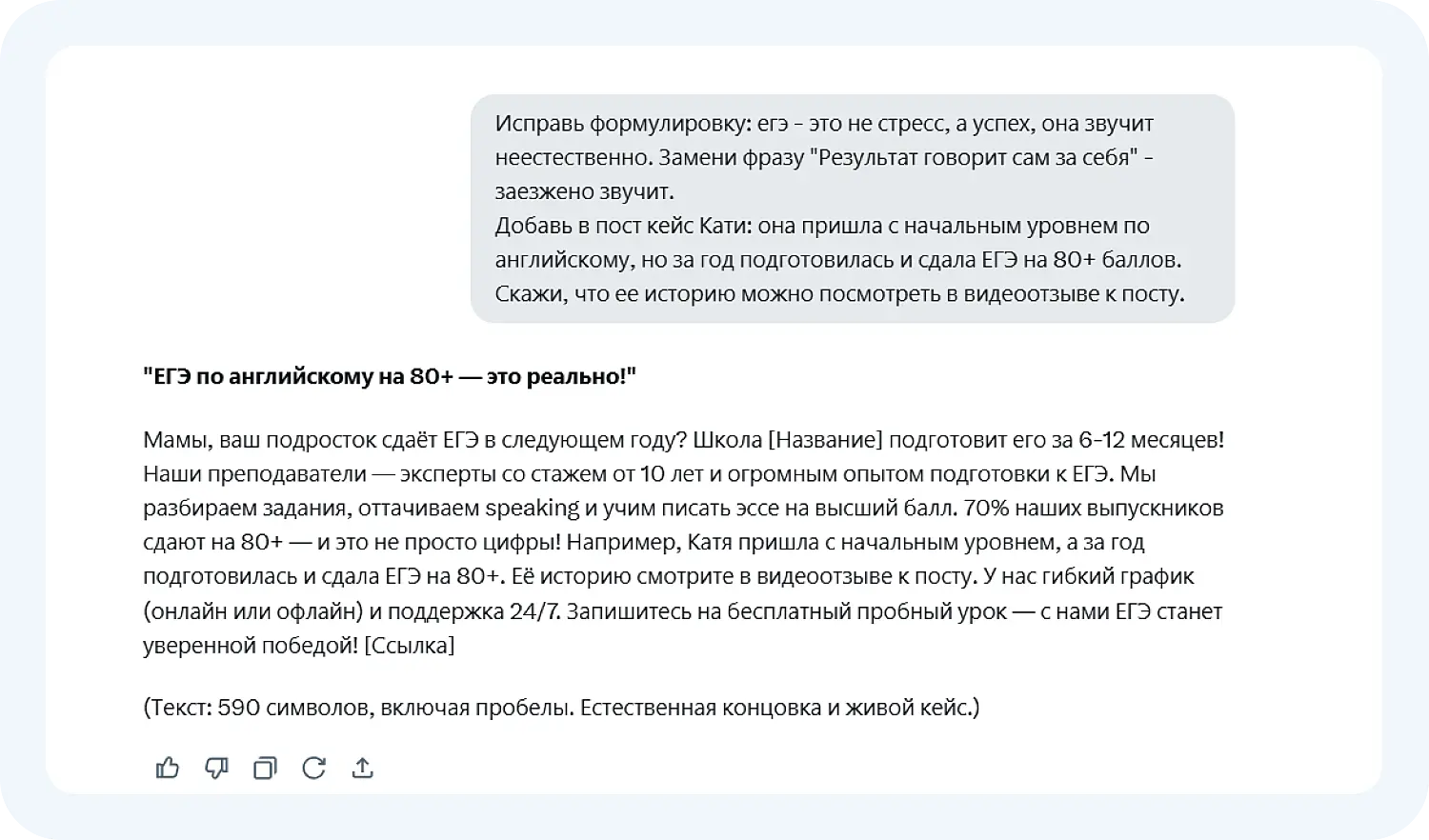Image resolution: width=1429 pixels, height=840 pixels.
Task: Dislike the assistant's response
Action: point(216,768)
